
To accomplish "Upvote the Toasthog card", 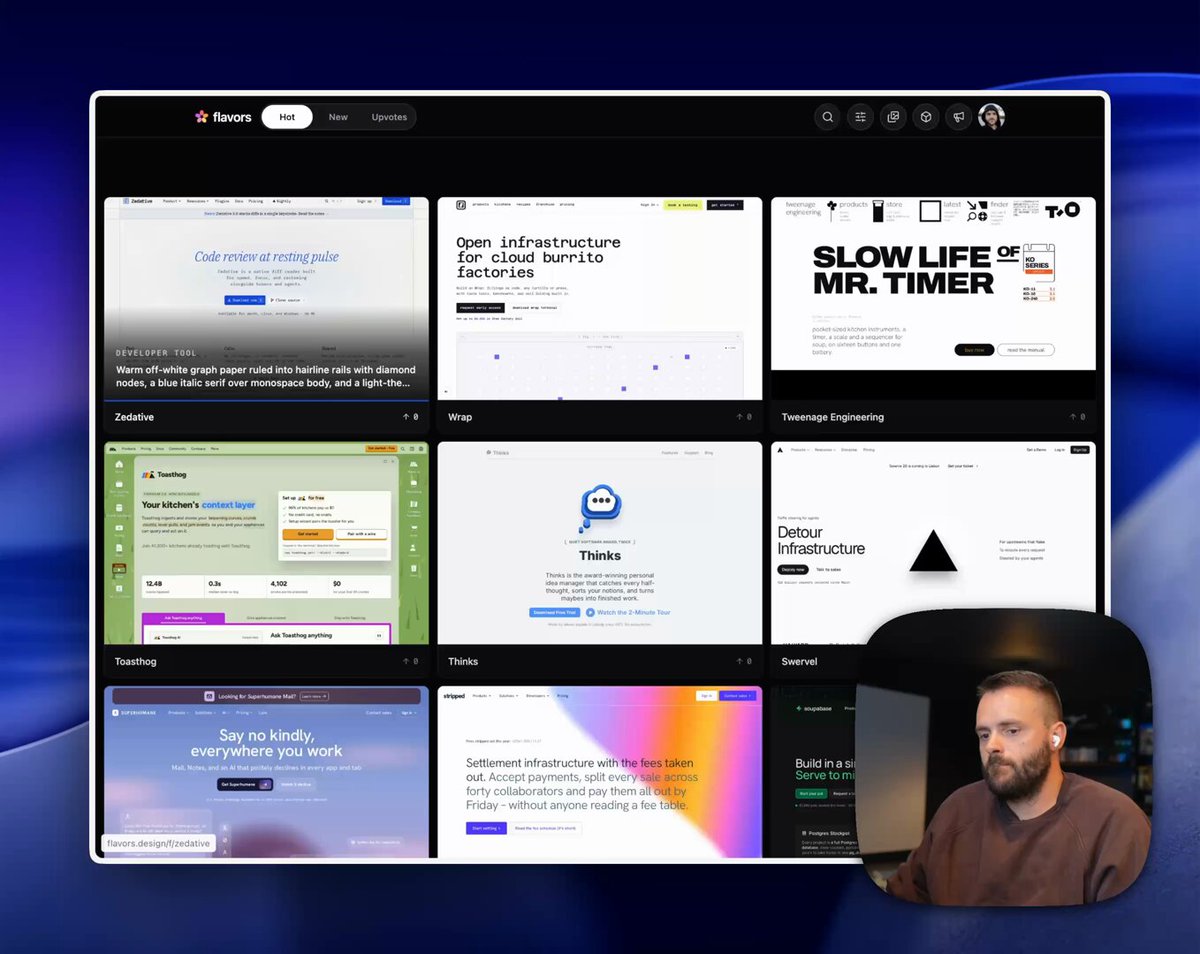I will [x=410, y=661].
